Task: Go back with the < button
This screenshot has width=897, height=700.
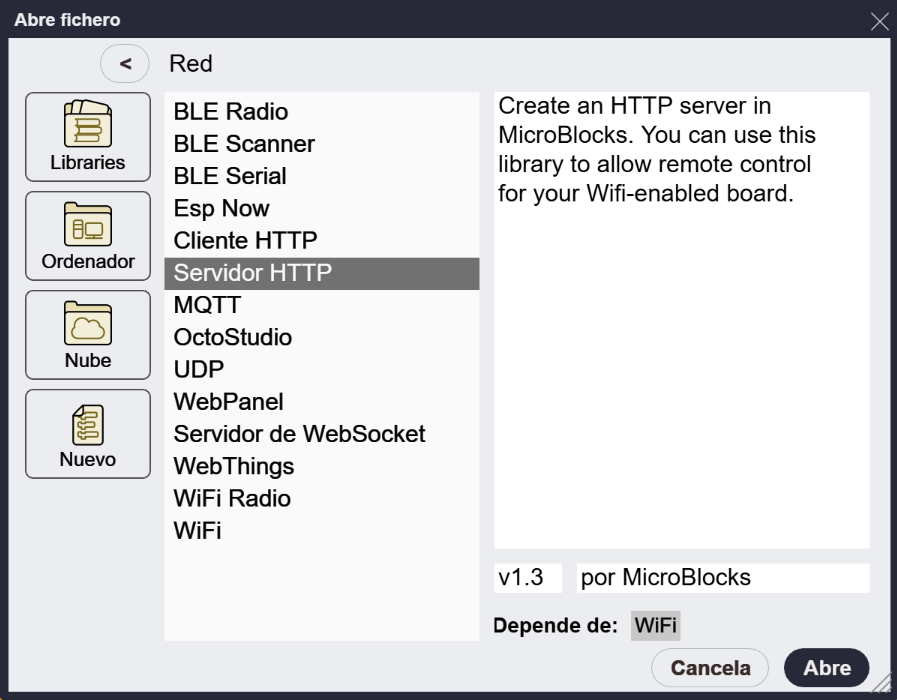Action: tap(125, 63)
